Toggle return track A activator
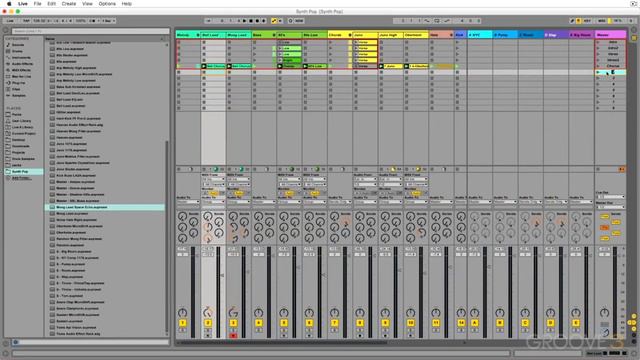The image size is (640, 360). (x=474, y=323)
